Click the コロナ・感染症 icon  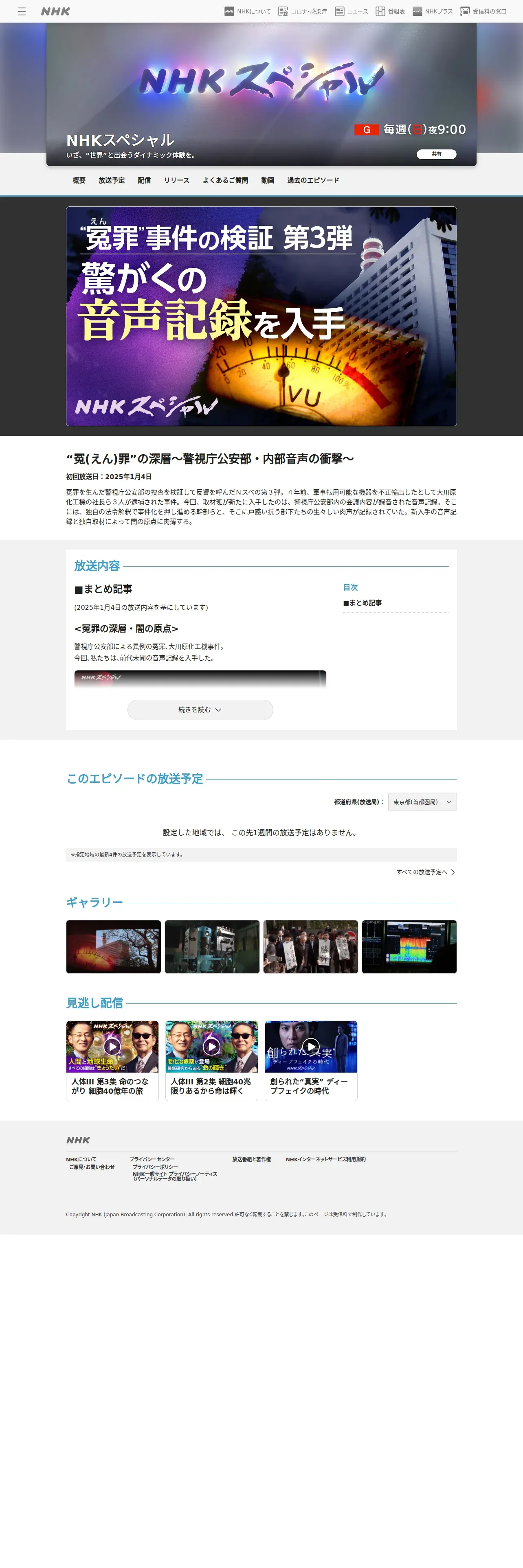point(283,11)
